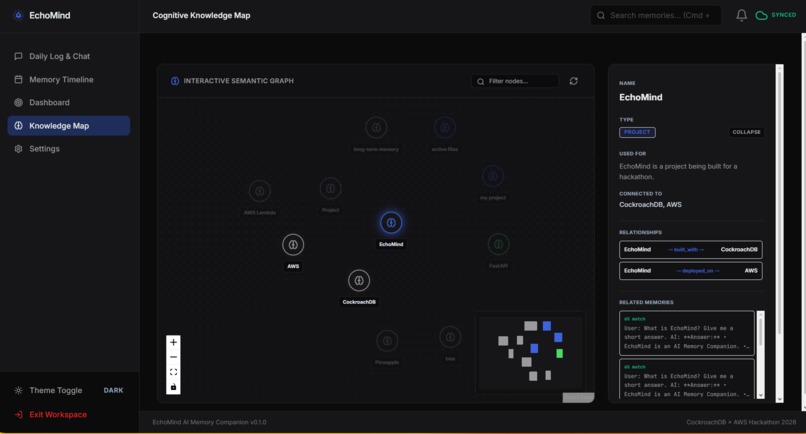Focus the Search memories field
This screenshot has width=806, height=434.
click(655, 15)
